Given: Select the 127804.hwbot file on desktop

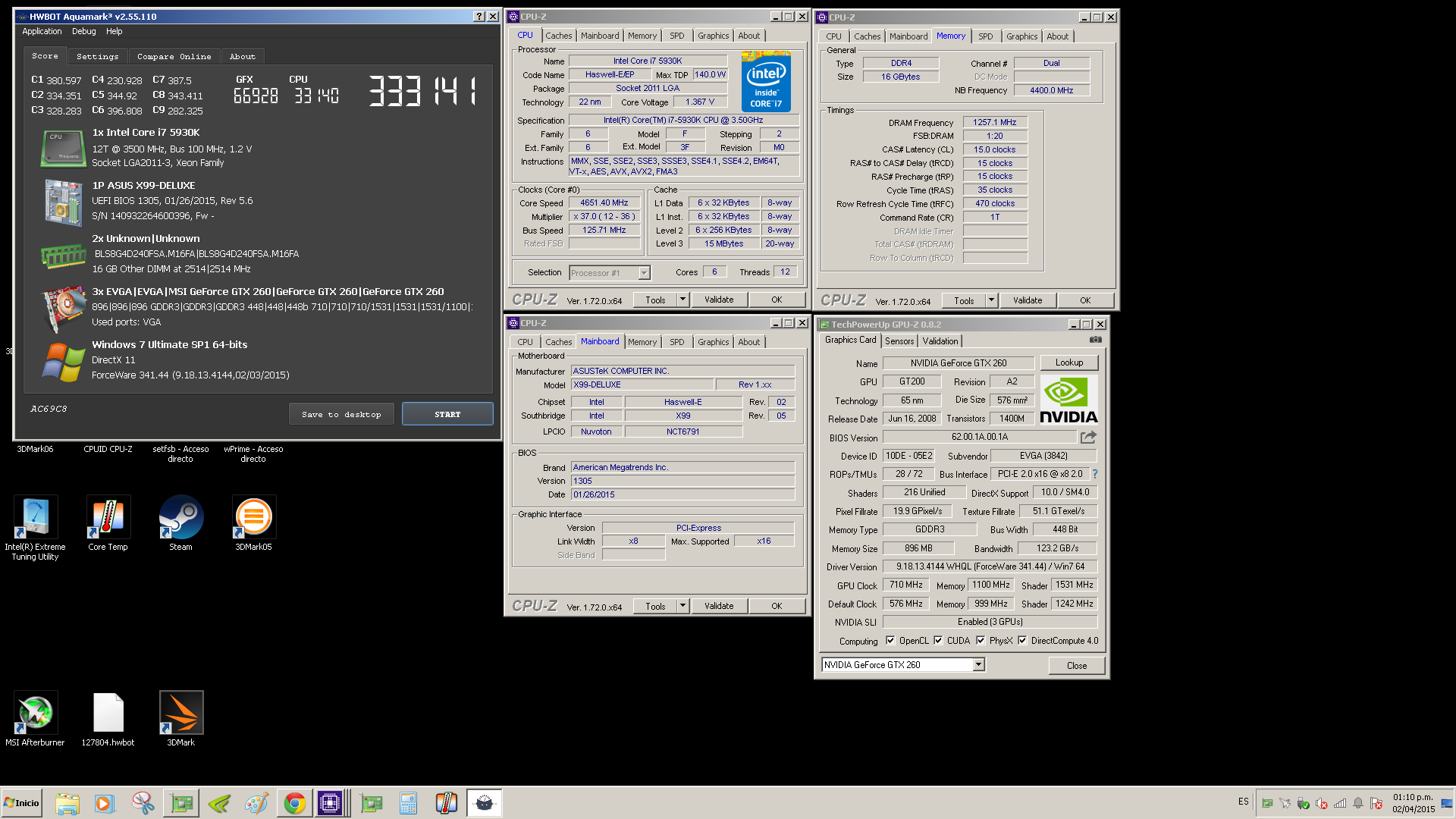Looking at the screenshot, I should point(108,719).
